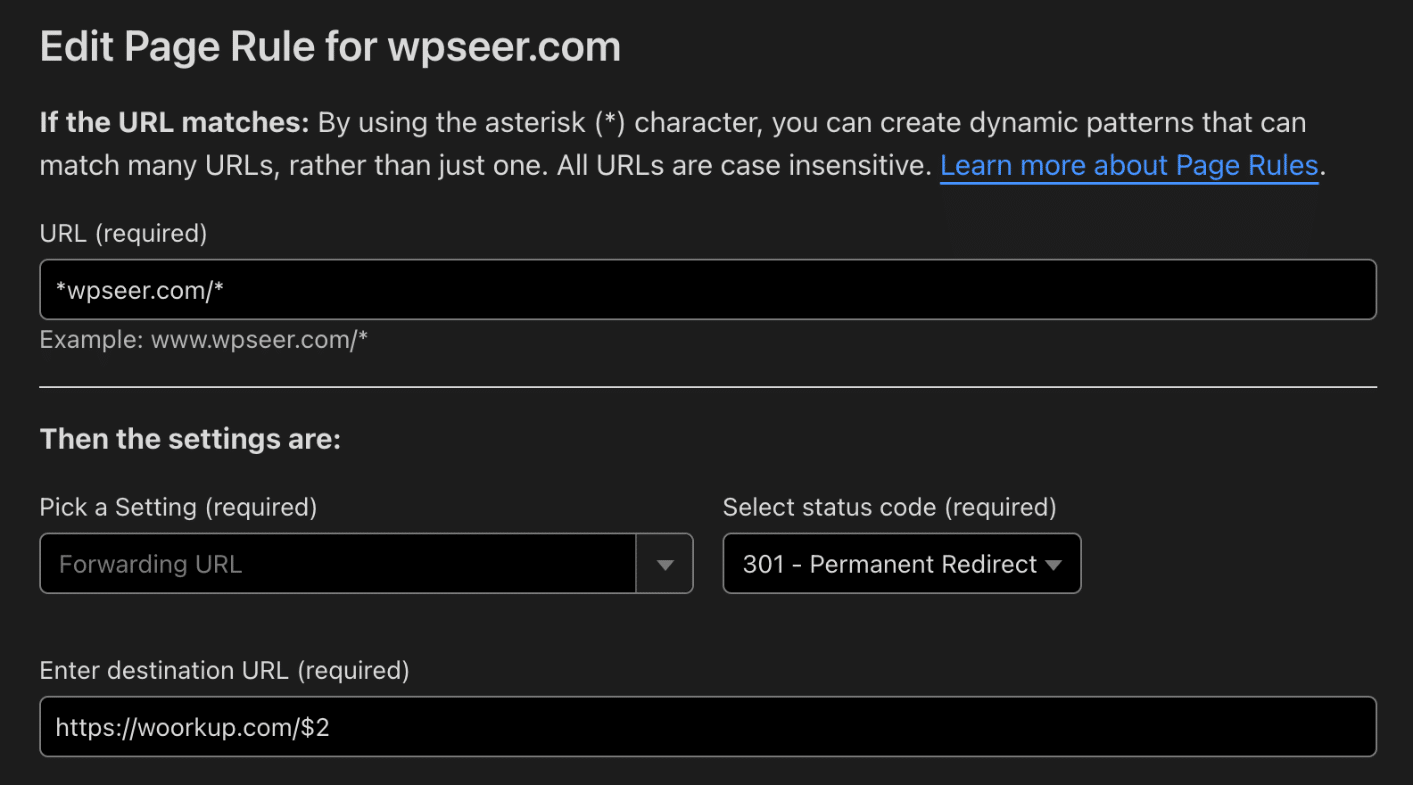The width and height of the screenshot is (1413, 785).
Task: Click the Example: www.wpseer.com/* hint text
Action: pyautogui.click(x=204, y=340)
